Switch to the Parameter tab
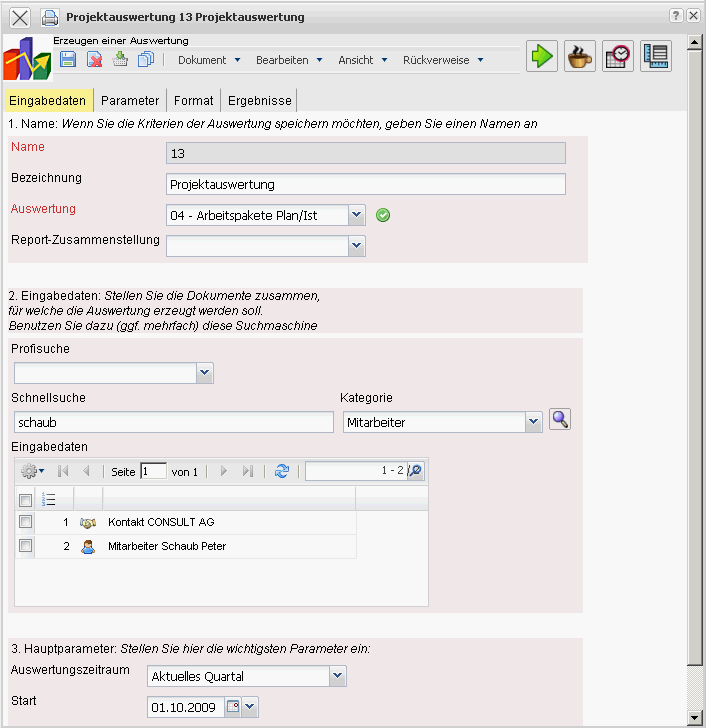The image size is (706, 728). tap(130, 101)
